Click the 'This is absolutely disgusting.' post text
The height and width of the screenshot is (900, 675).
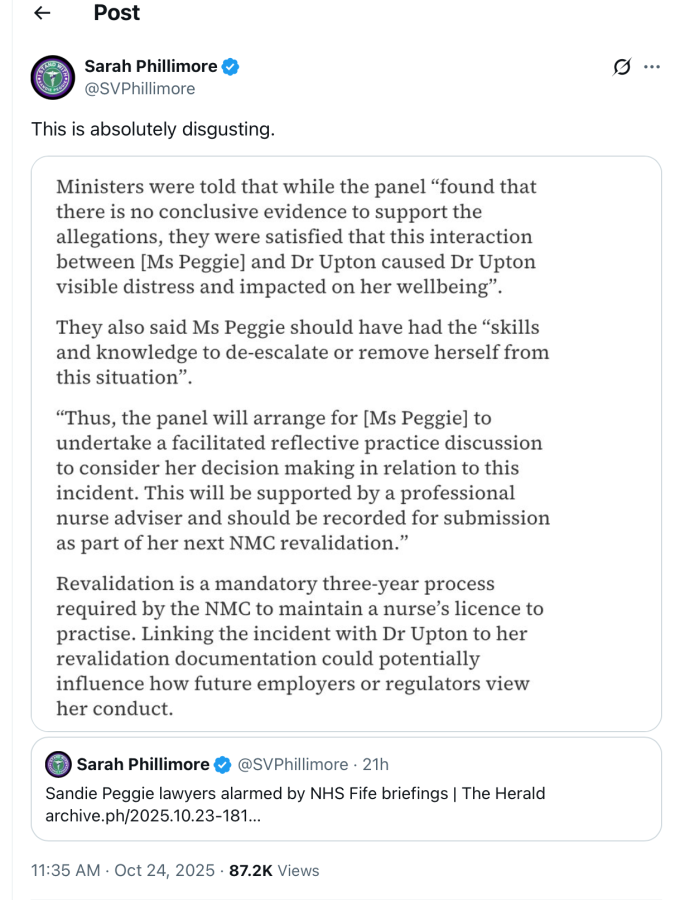coord(153,129)
